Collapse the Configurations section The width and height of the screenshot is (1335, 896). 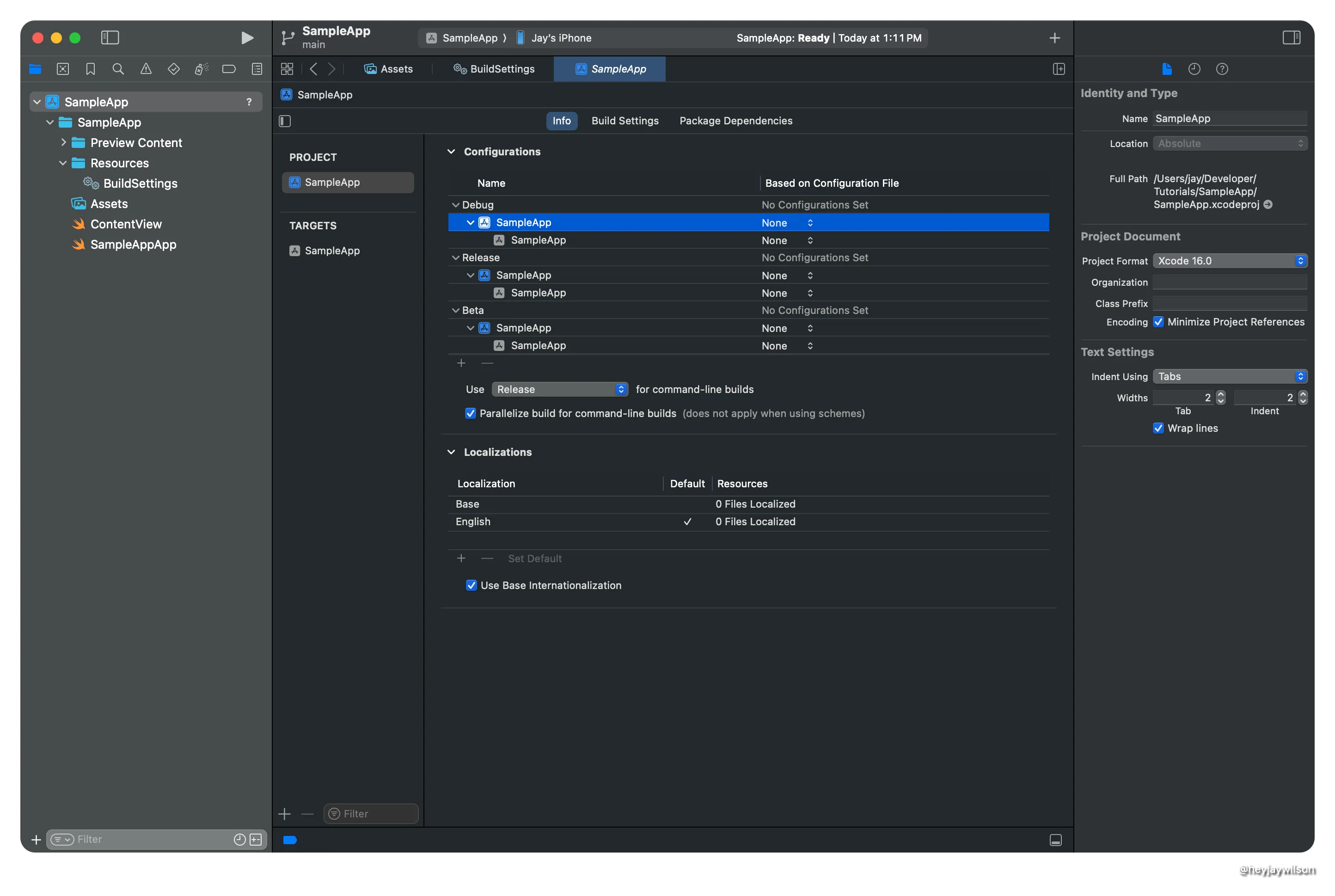(x=451, y=152)
